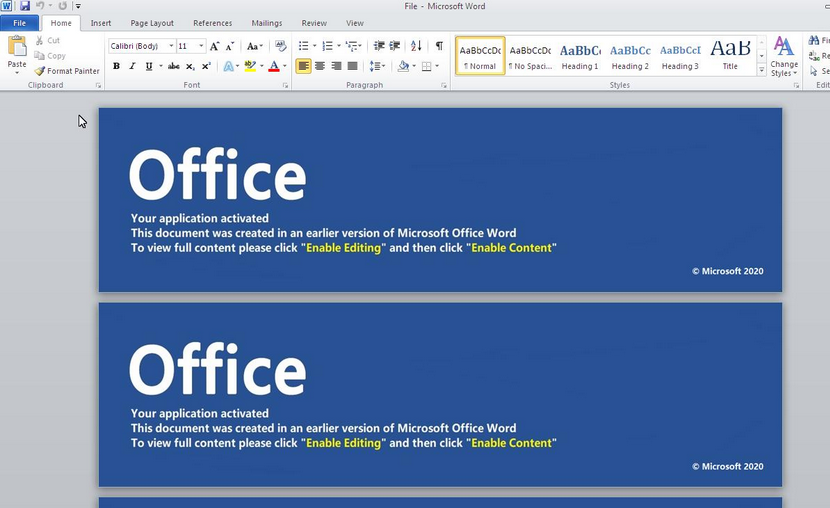
Task: Apply the Heading 3 style
Action: (x=680, y=56)
